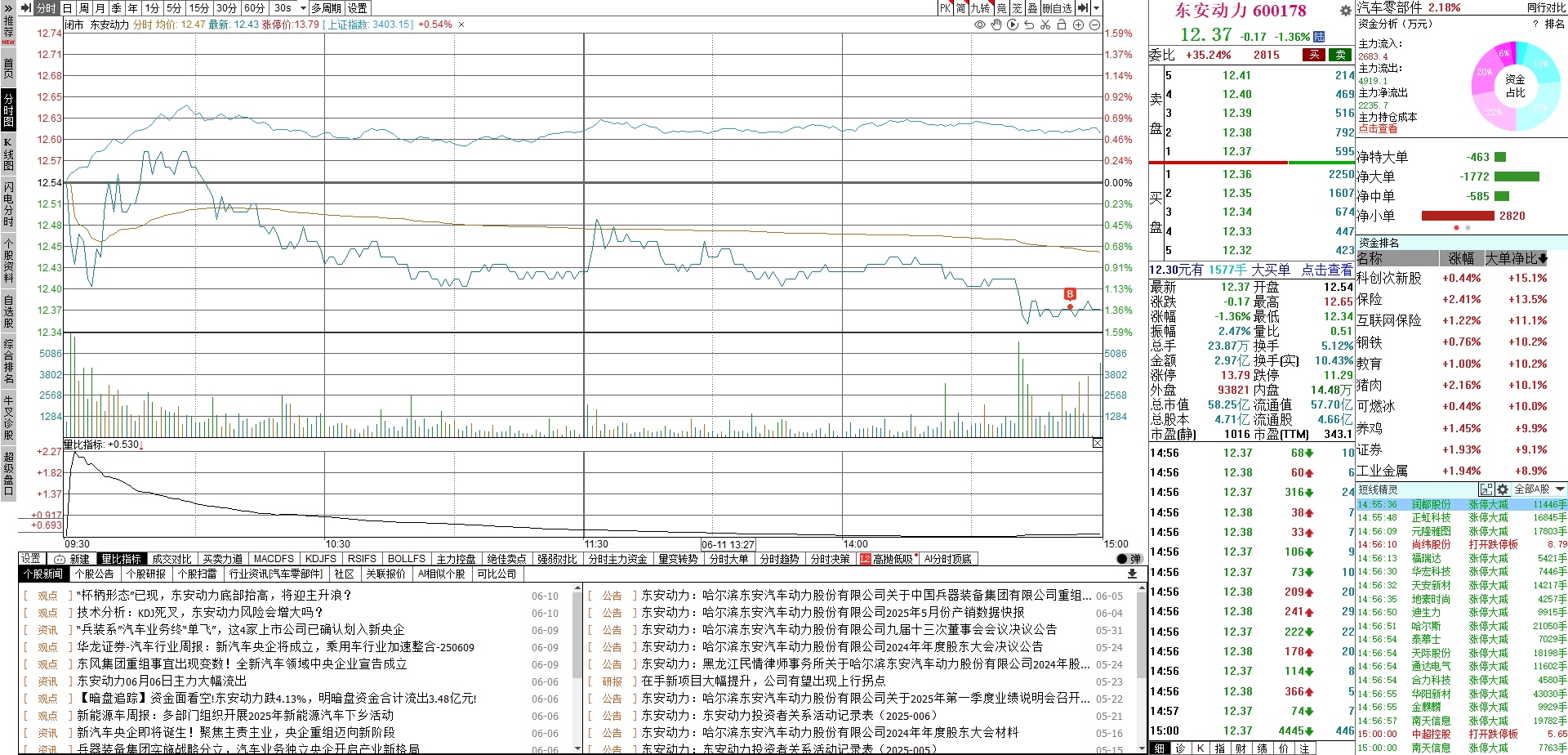Open the 个股公告 news tab

click(95, 574)
